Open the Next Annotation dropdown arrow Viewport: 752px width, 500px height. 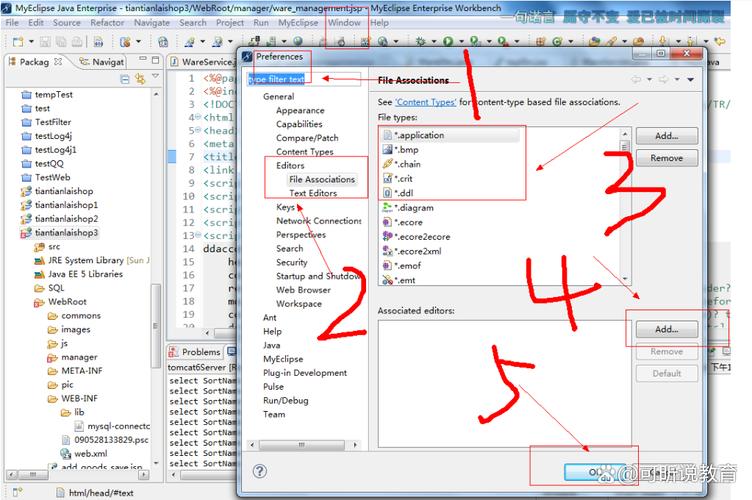coord(678,42)
